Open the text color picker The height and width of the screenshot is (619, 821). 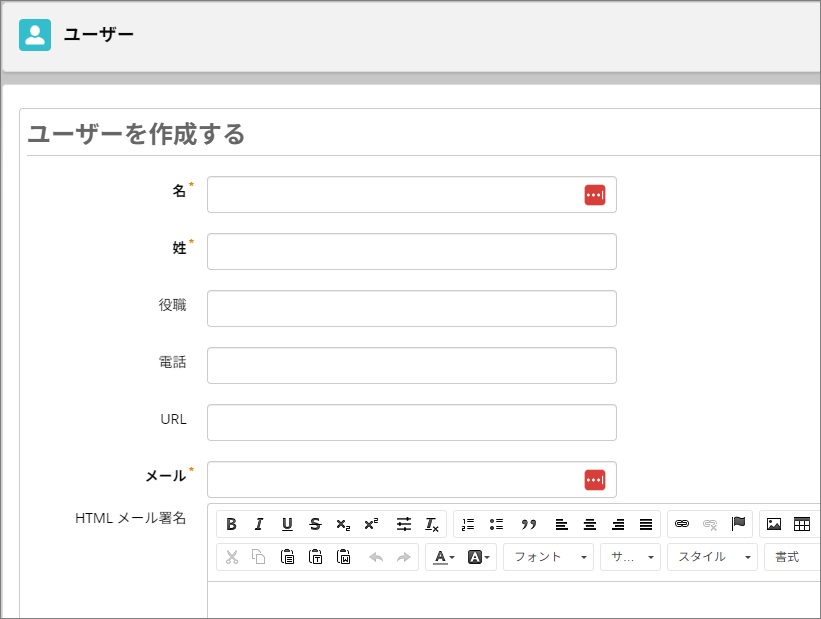point(443,557)
